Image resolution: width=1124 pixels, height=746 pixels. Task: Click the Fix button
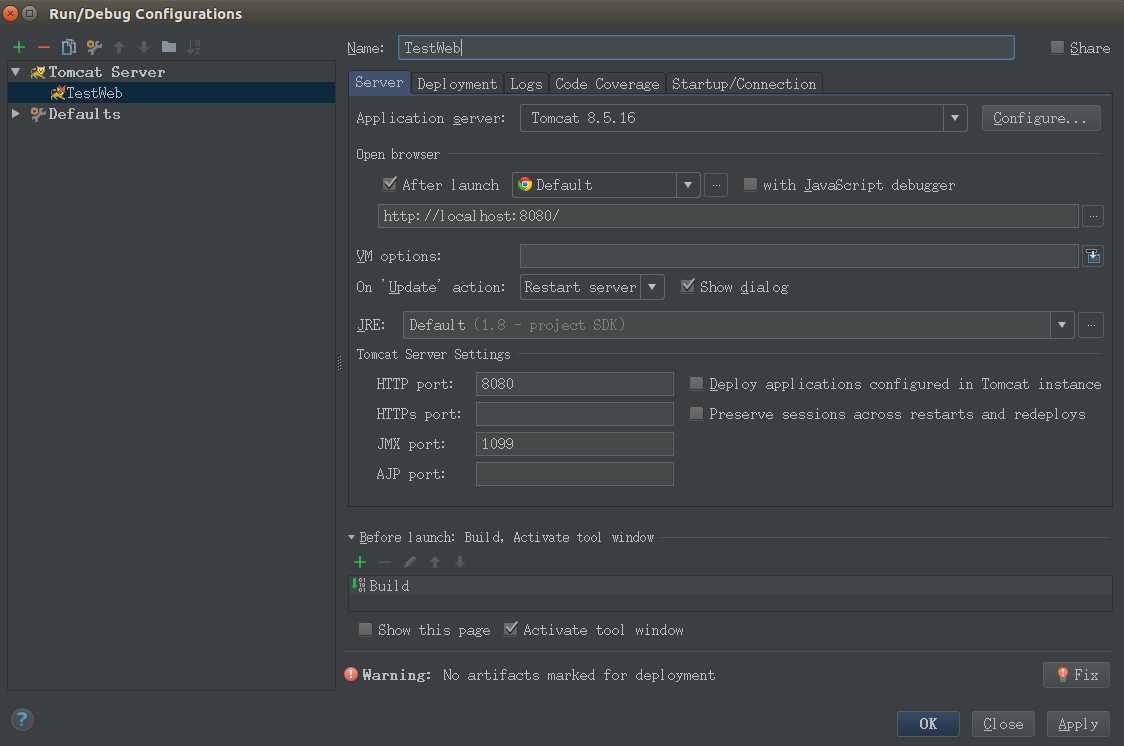tap(1076, 674)
